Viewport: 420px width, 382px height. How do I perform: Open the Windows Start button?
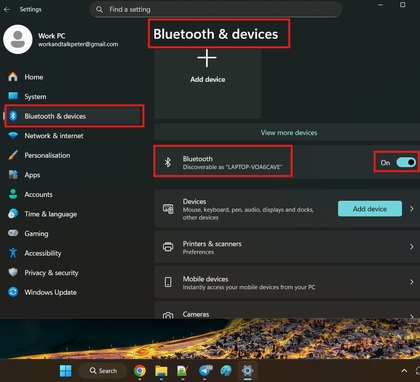point(66,371)
